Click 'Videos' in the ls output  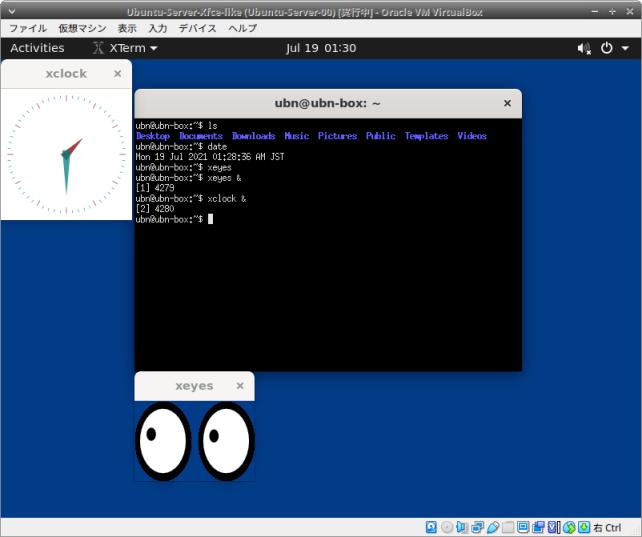(472, 136)
